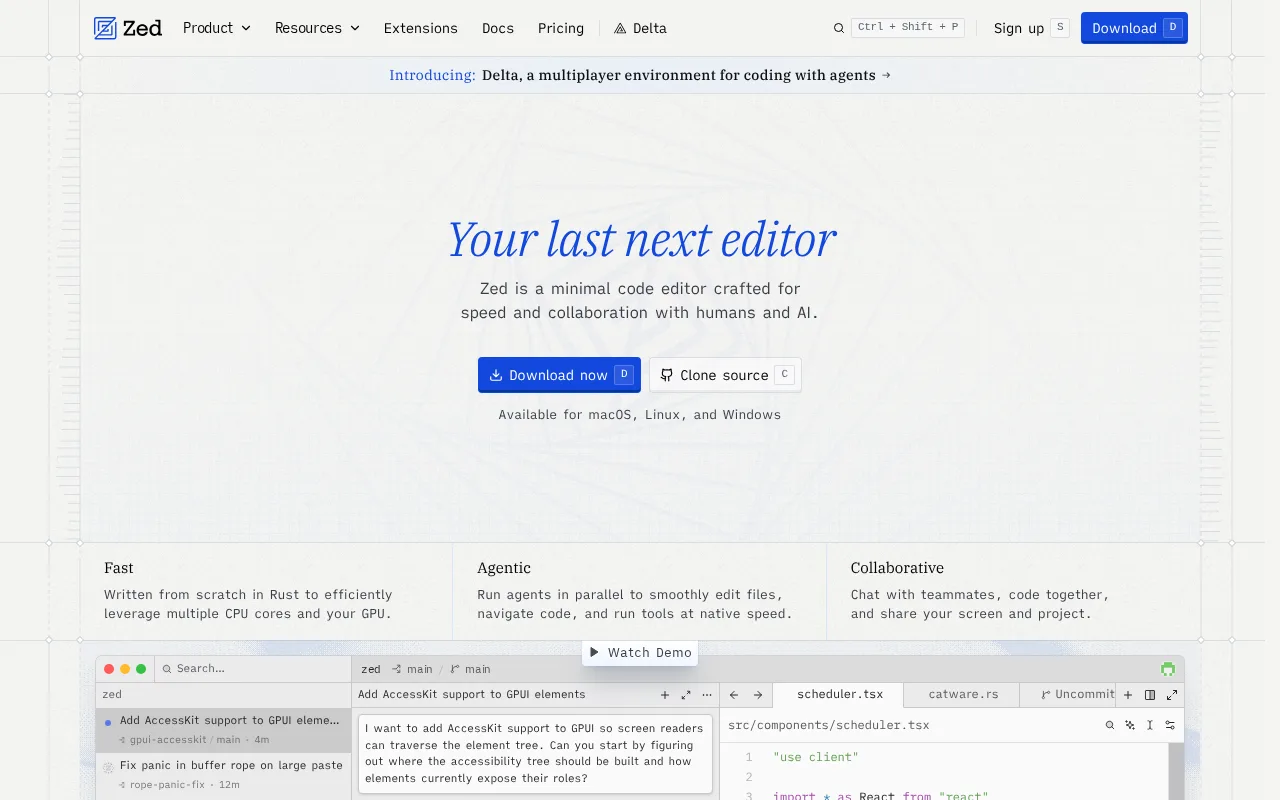Click the GitHub icon in Clone source

tap(667, 375)
